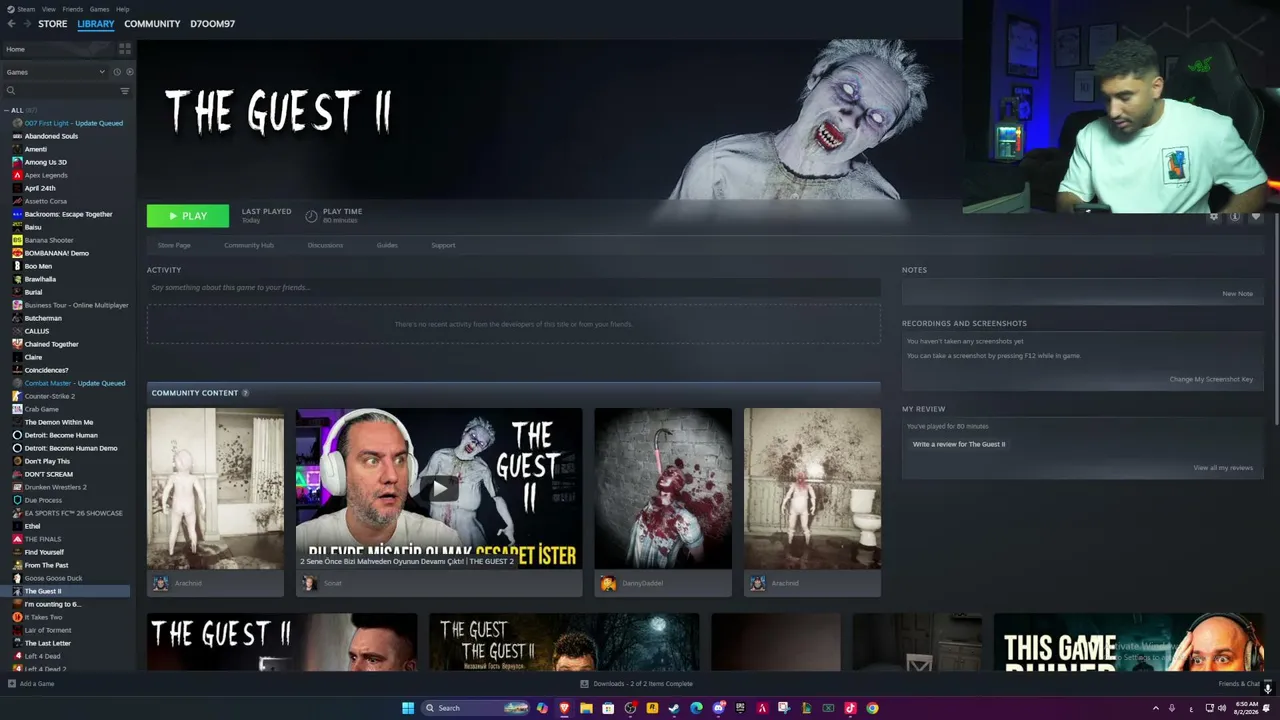The height and width of the screenshot is (720, 1280).
Task: Click Change My Screenshot Key
Action: coord(1211,379)
